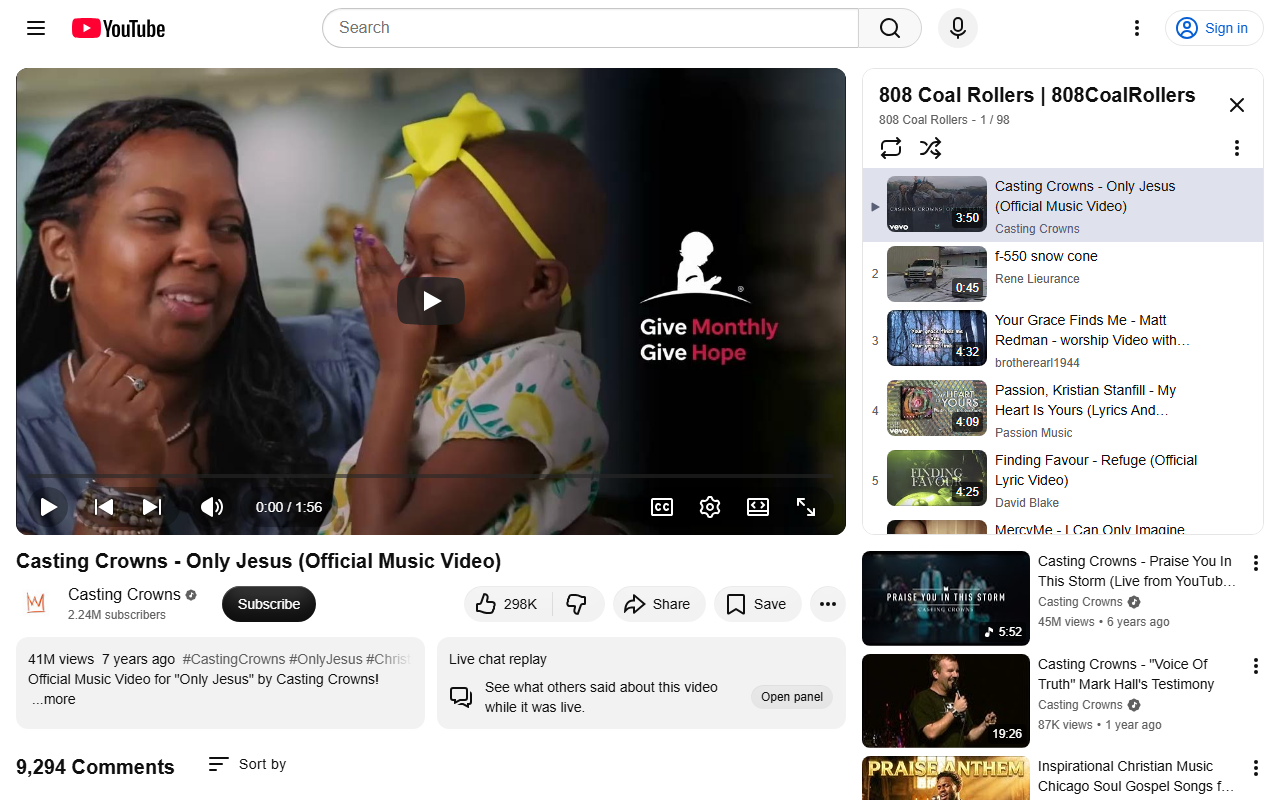Screen dimensions: 1280x800
Task: Toggle loop playlist
Action: 891,148
